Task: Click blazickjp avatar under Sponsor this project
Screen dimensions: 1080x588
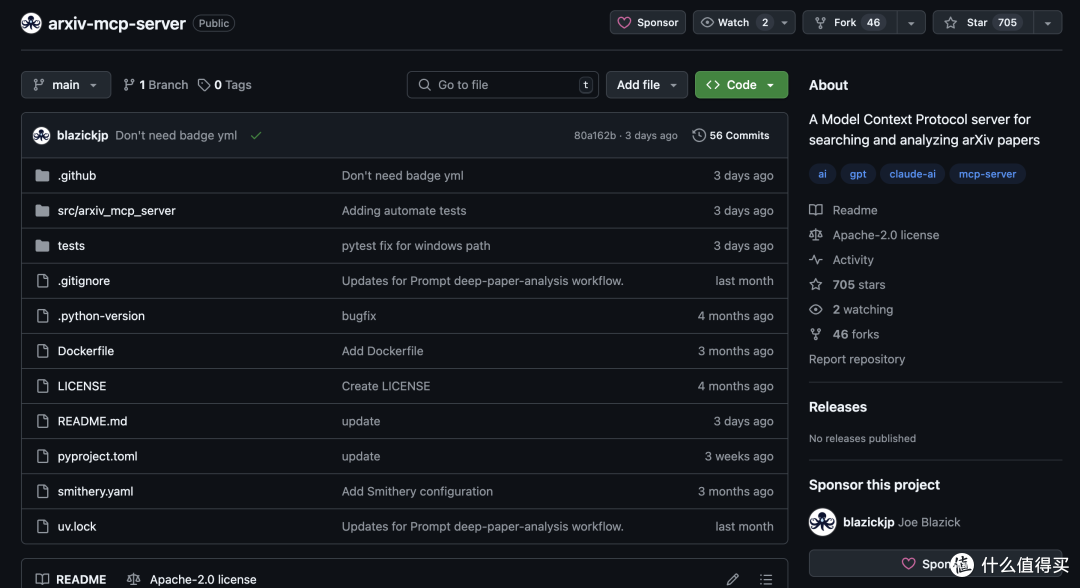Action: click(822, 522)
